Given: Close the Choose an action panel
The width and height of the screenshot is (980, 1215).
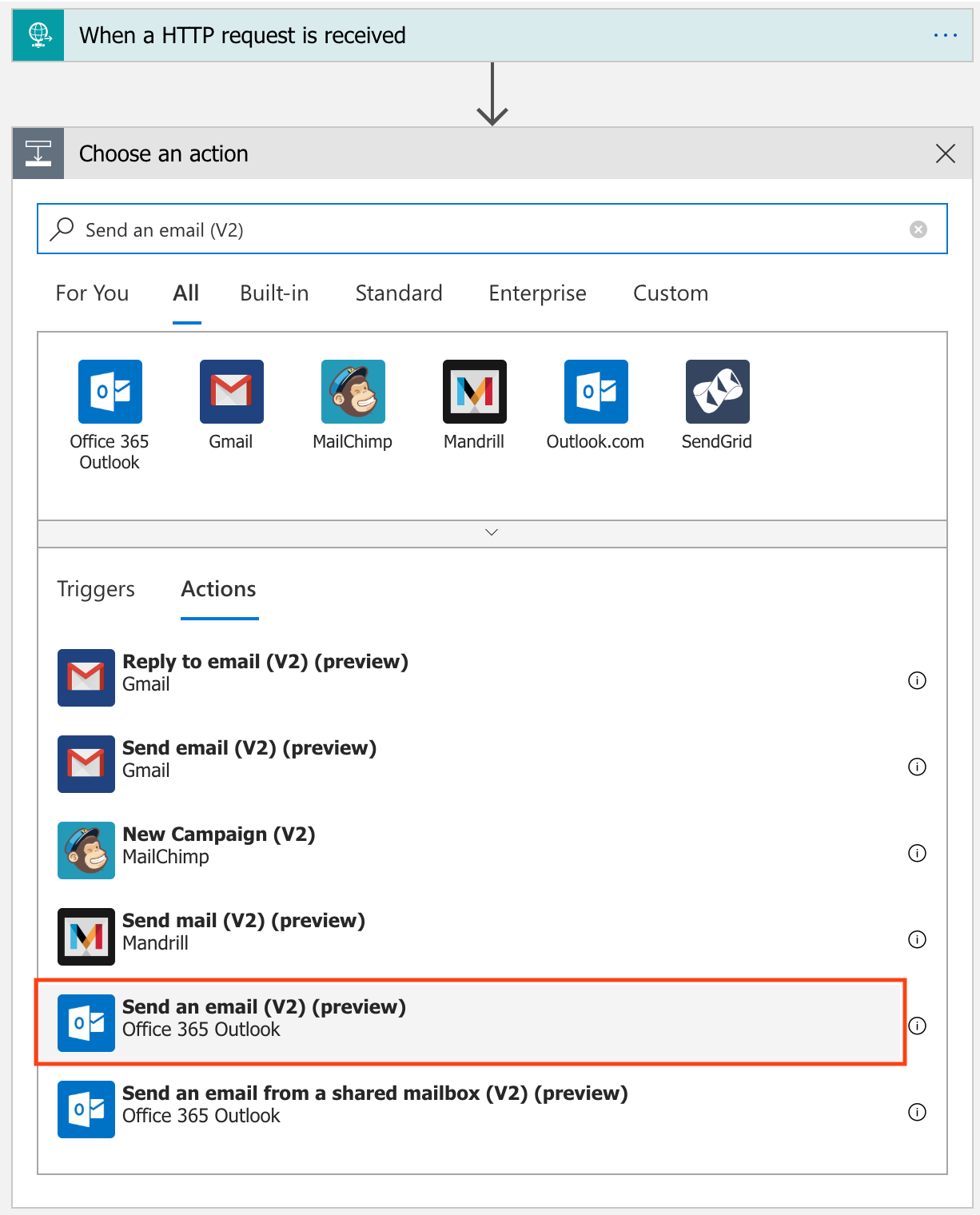Looking at the screenshot, I should tap(945, 153).
